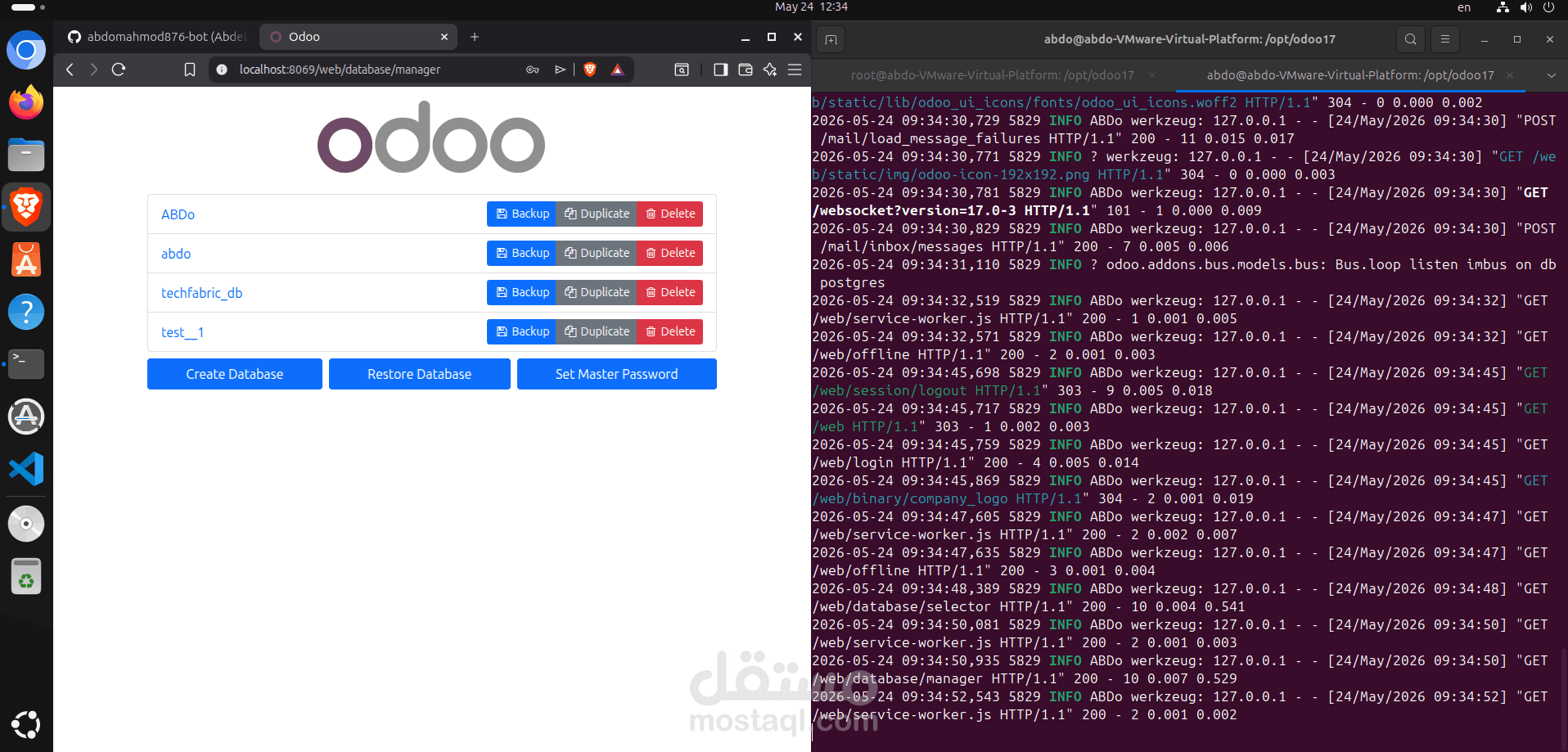The height and width of the screenshot is (752, 1568).
Task: Delete the ABDo database
Action: [x=669, y=214]
